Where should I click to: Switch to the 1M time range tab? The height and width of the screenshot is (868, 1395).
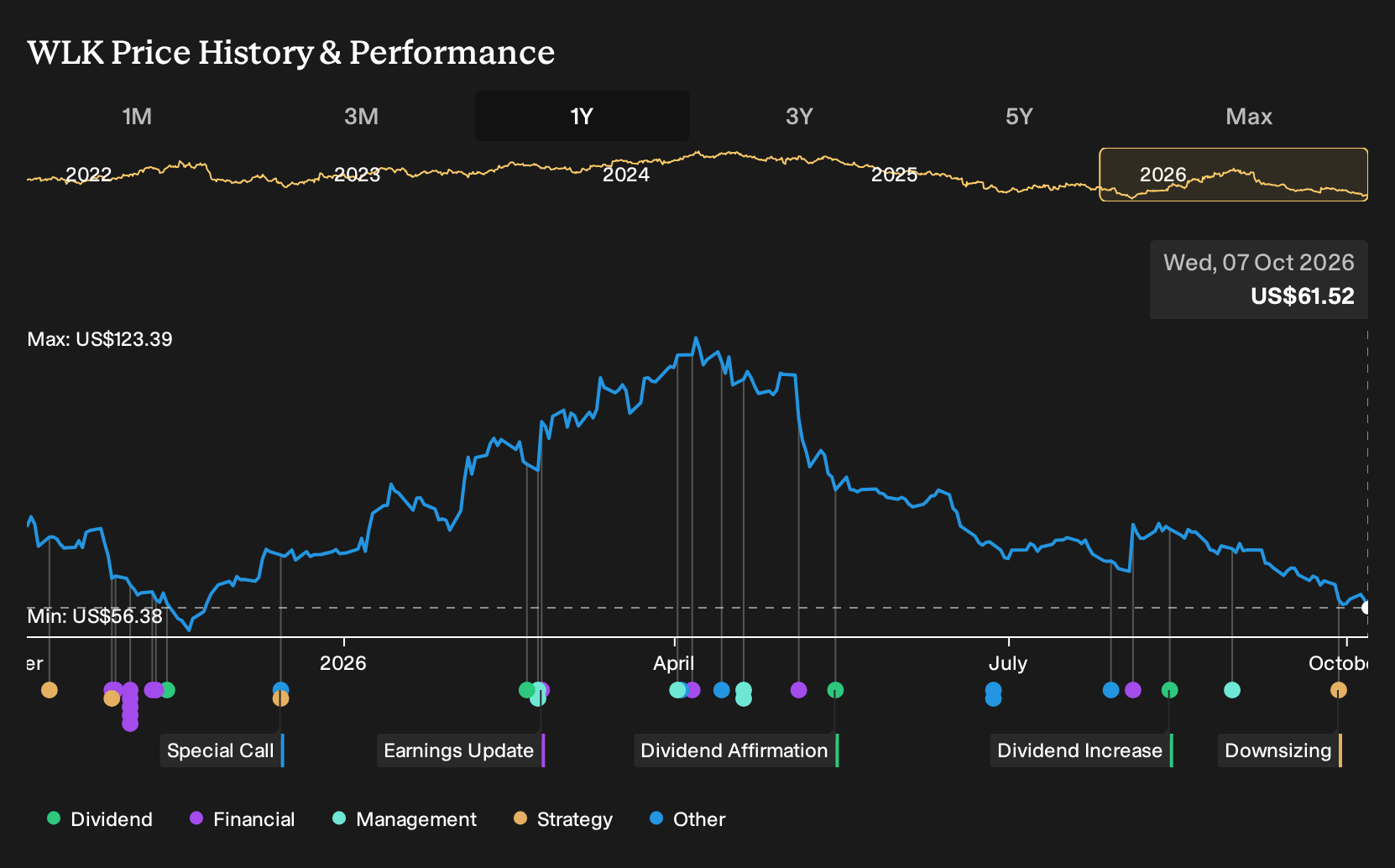click(x=137, y=116)
